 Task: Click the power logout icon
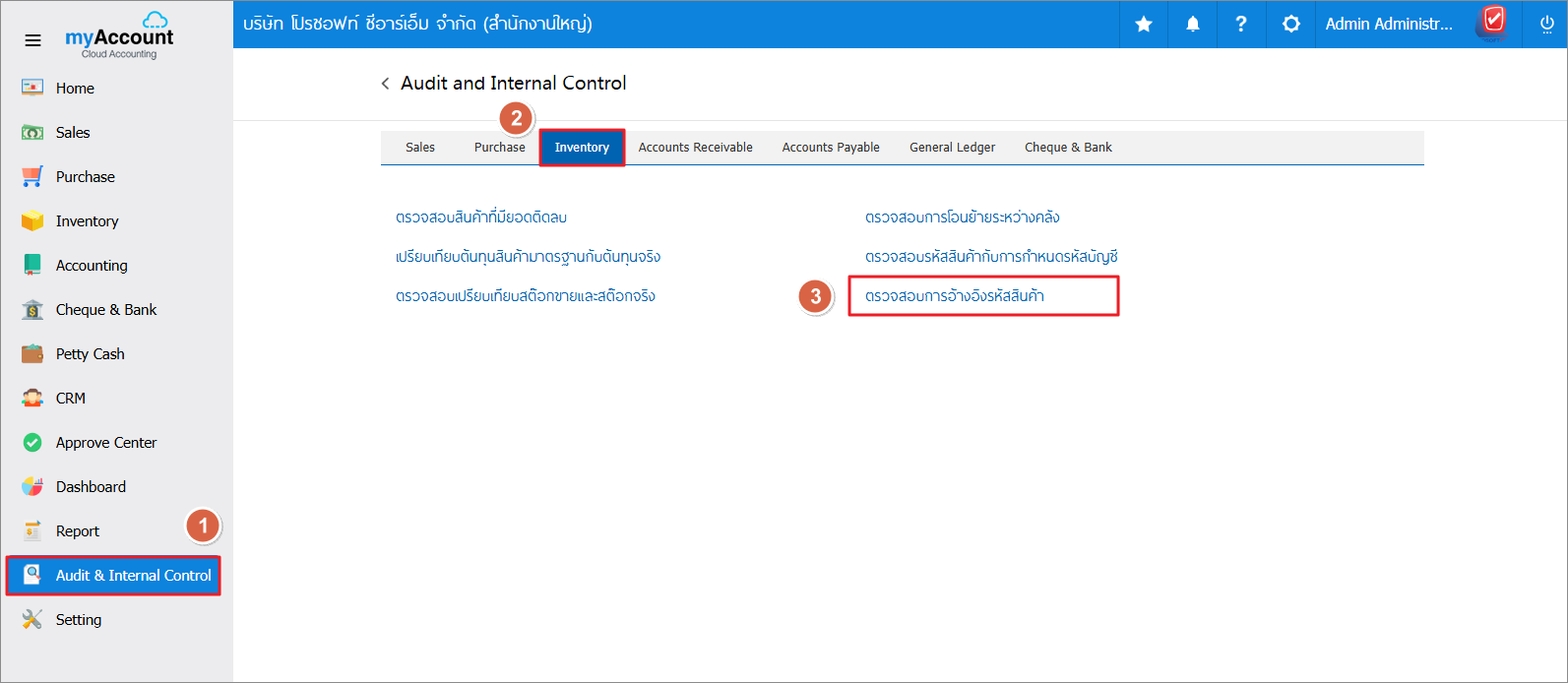(1546, 25)
